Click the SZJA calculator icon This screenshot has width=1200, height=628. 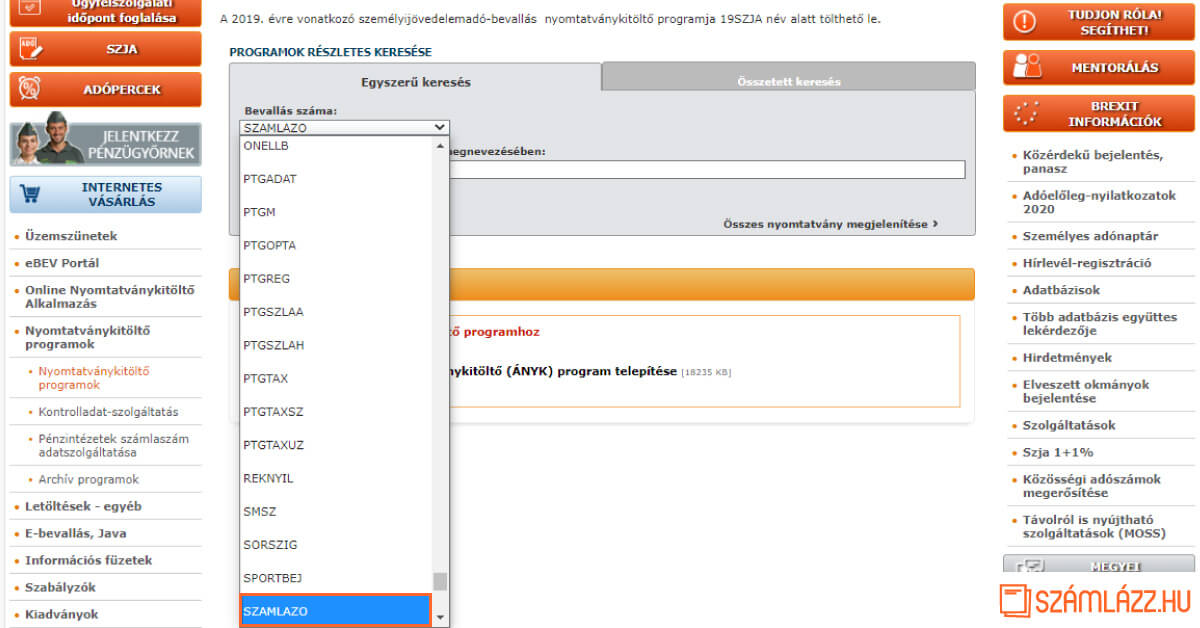click(30, 49)
